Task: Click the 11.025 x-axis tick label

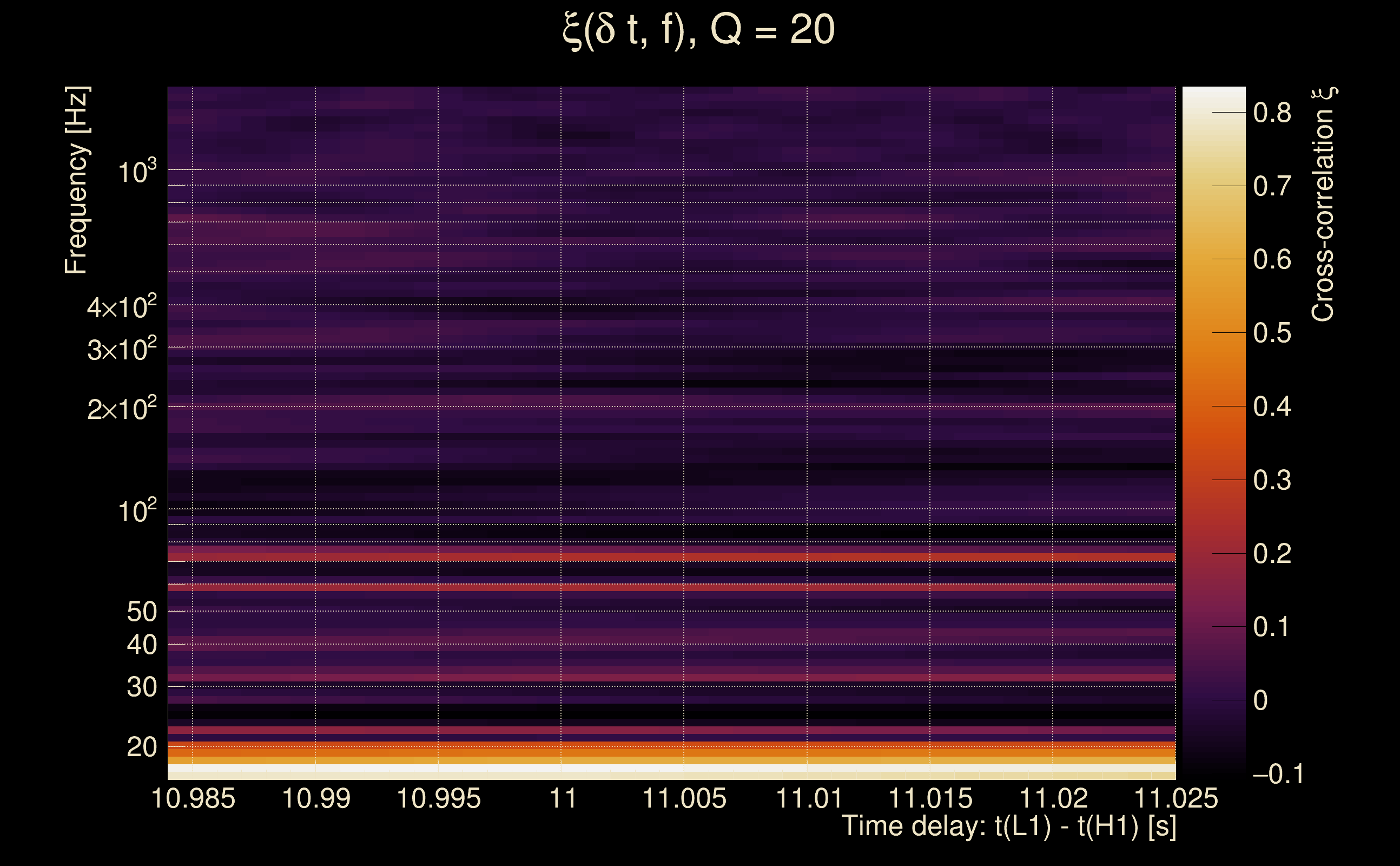Action: (1176, 799)
